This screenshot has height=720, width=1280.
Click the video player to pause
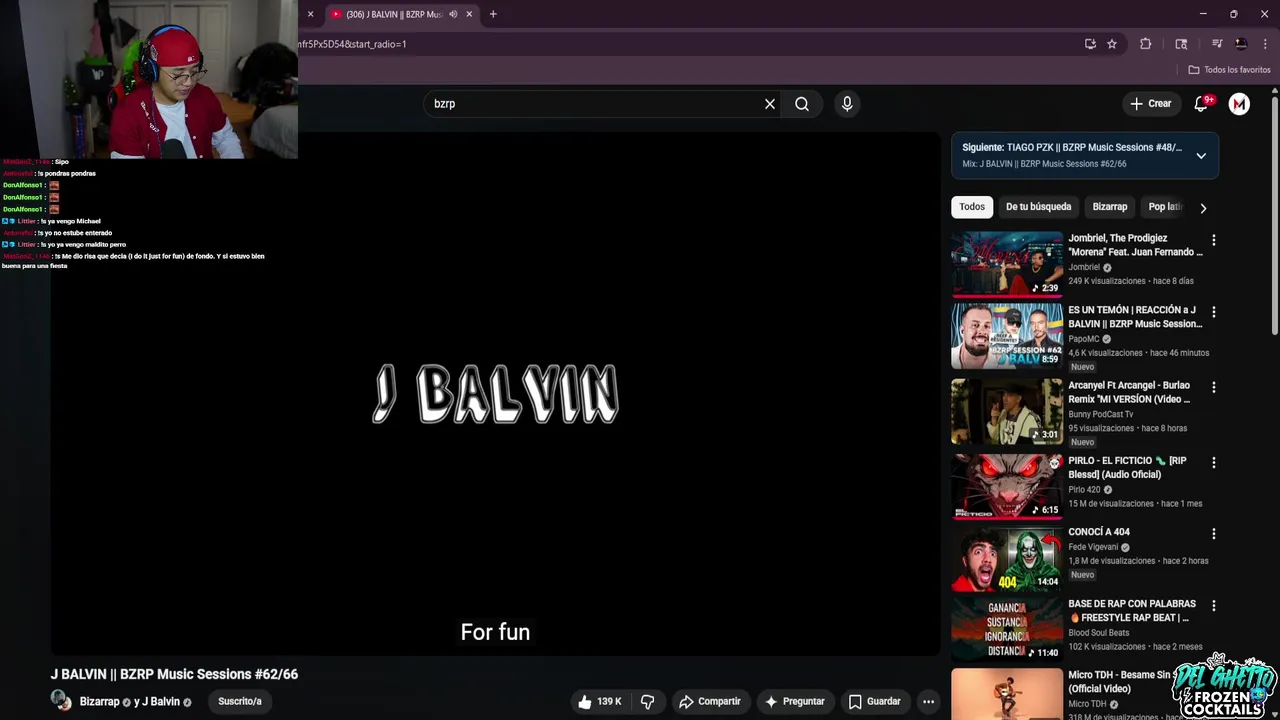[496, 394]
